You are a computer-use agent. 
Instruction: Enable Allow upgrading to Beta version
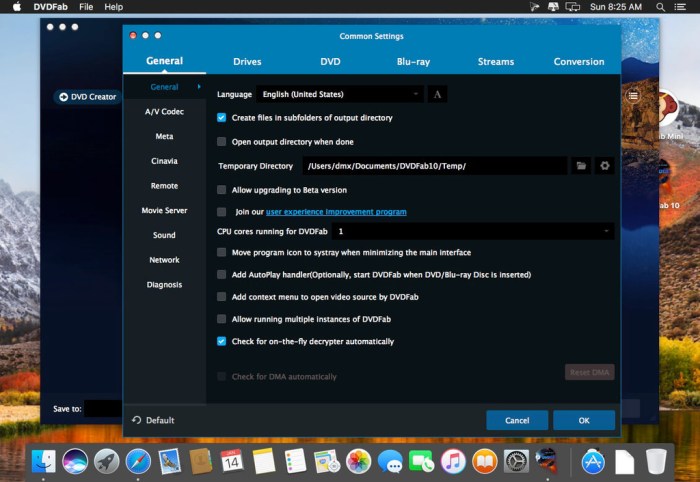click(222, 190)
